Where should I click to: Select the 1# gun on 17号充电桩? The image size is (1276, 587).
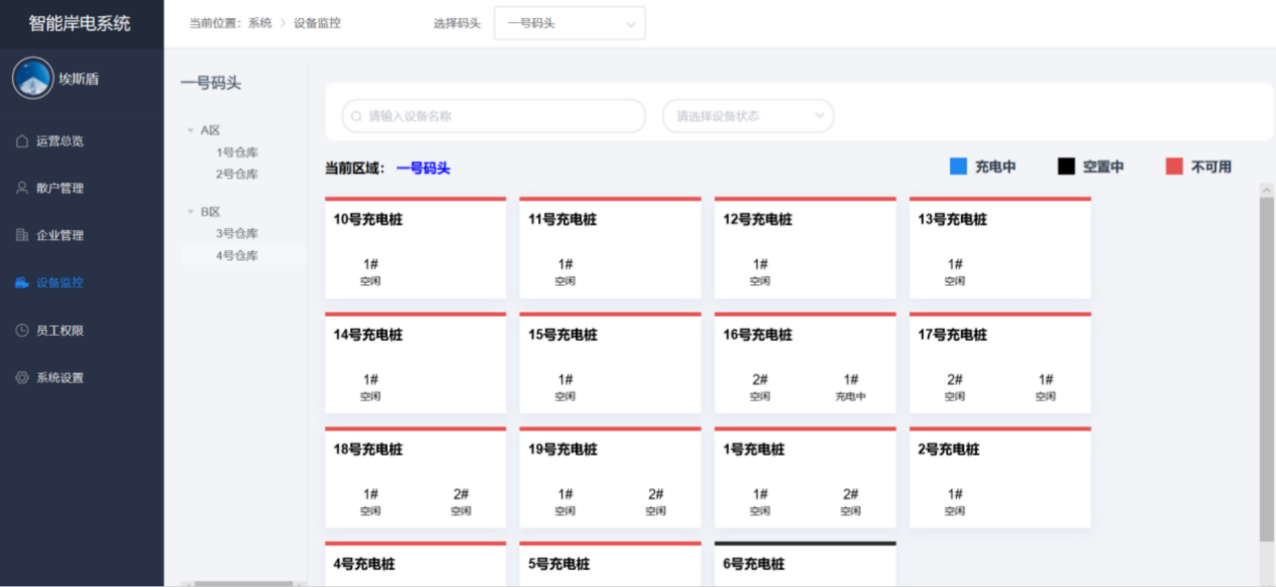(x=1046, y=387)
